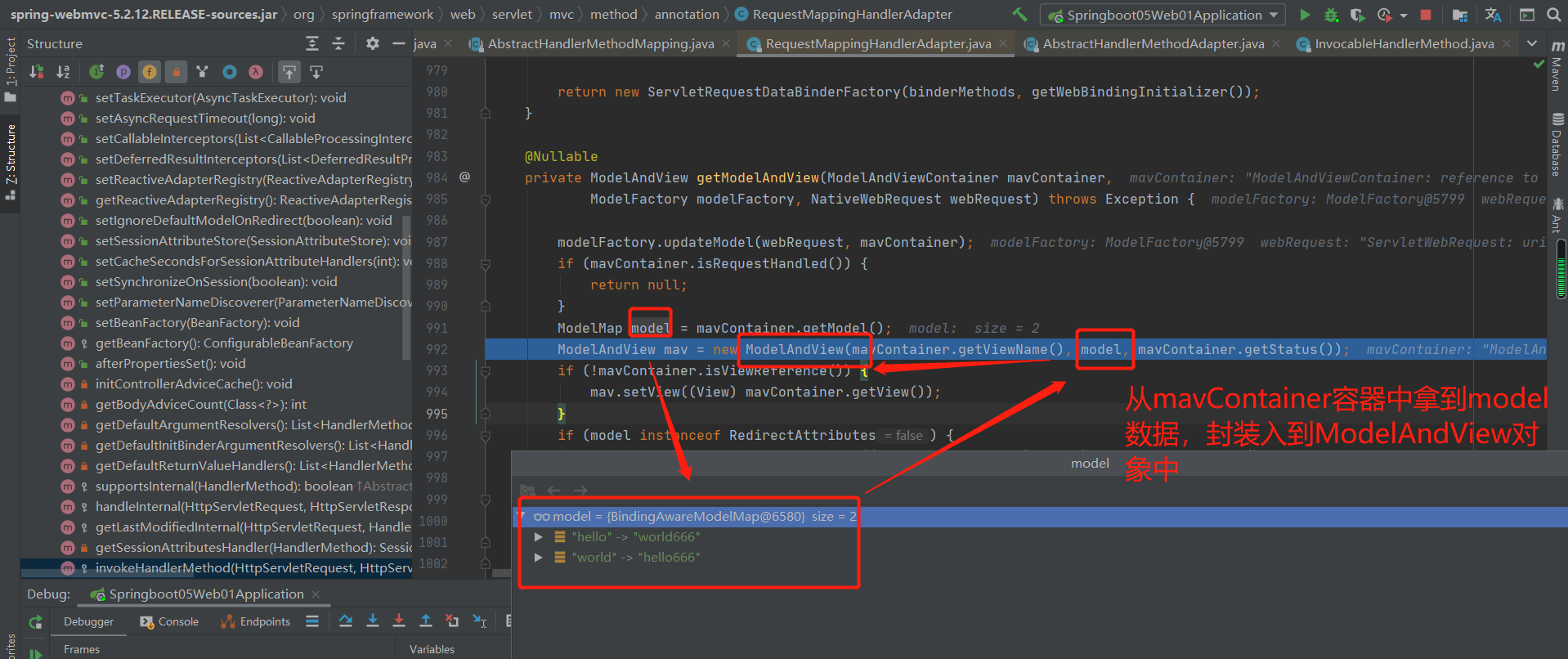This screenshot has width=1568, height=659.
Task: Expand the "hello" -> "world666" entry
Action: (538, 537)
